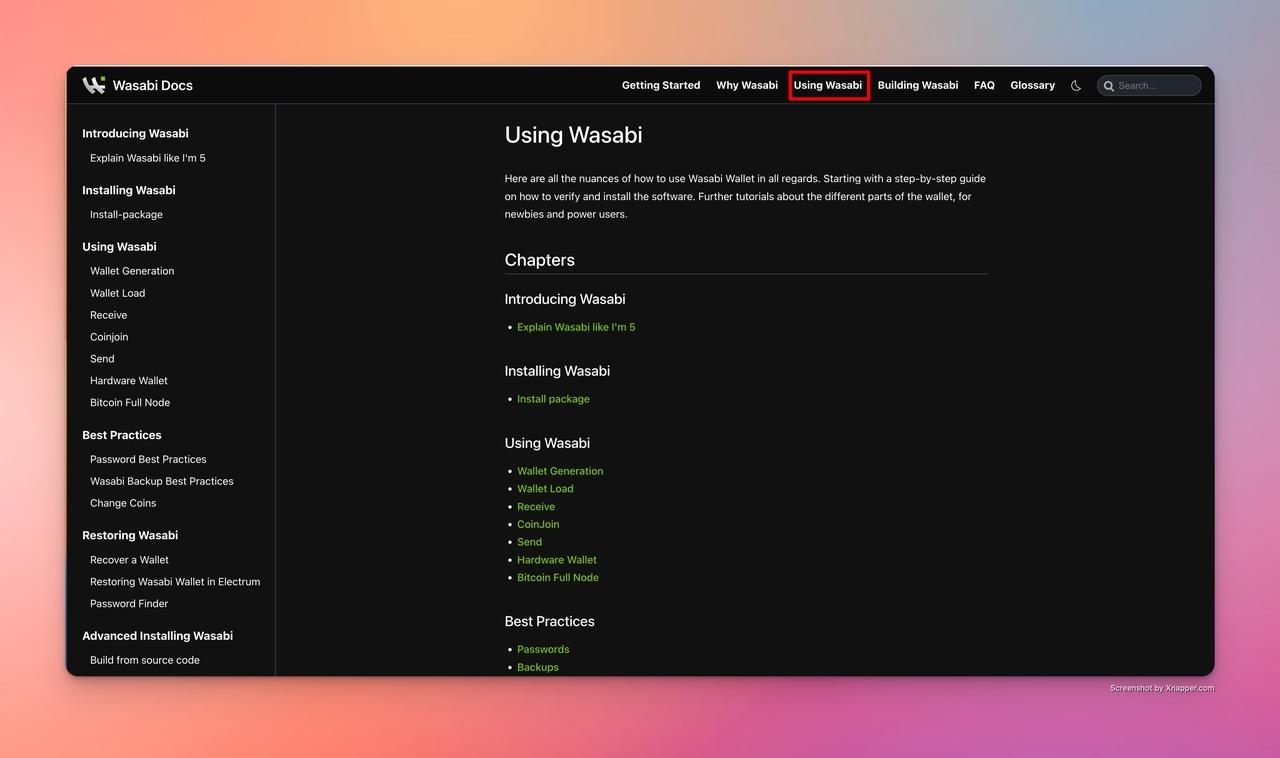Select Install-package in the sidebar

126,215
